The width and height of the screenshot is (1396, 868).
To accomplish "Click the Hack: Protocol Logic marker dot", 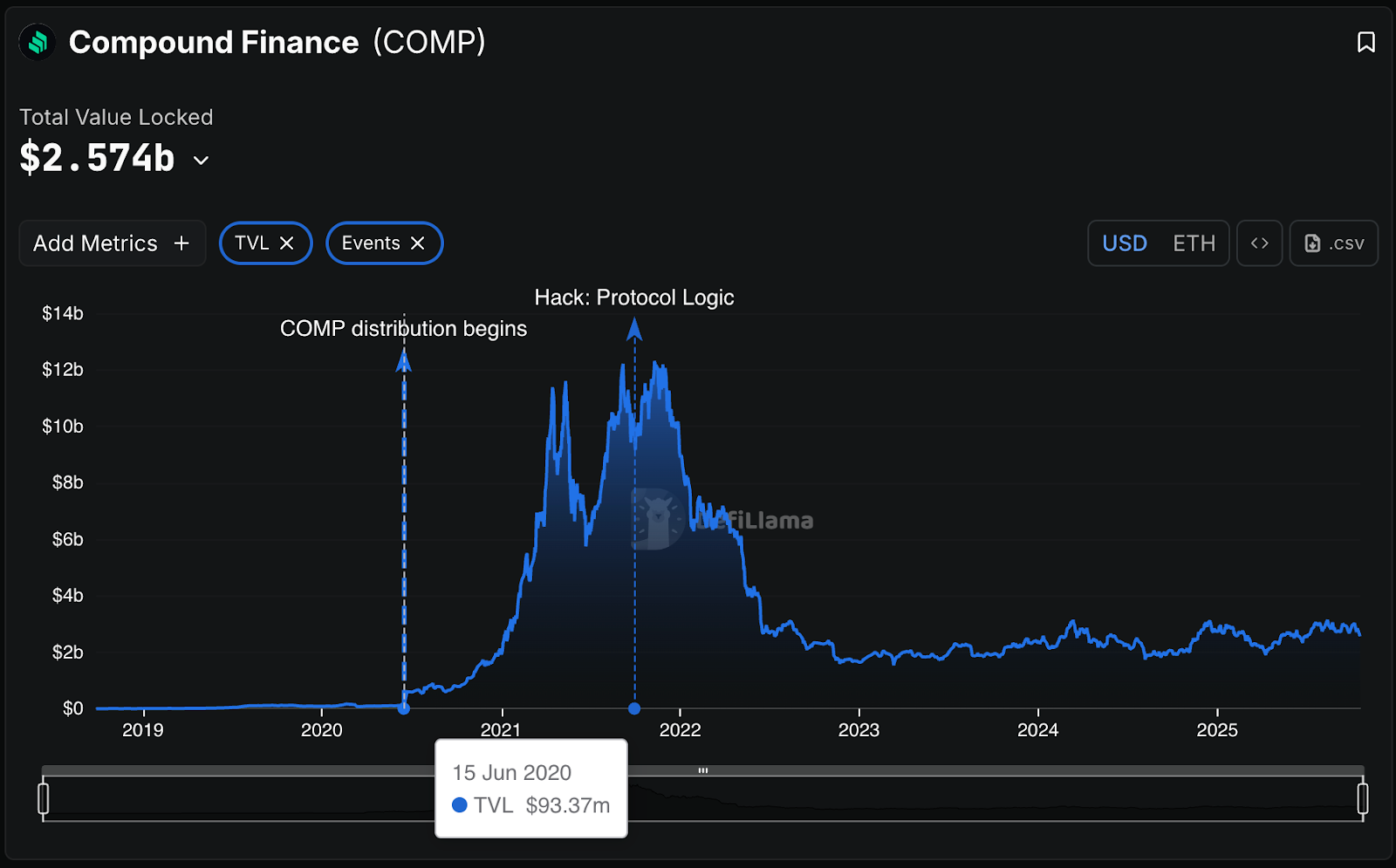I will (634, 708).
